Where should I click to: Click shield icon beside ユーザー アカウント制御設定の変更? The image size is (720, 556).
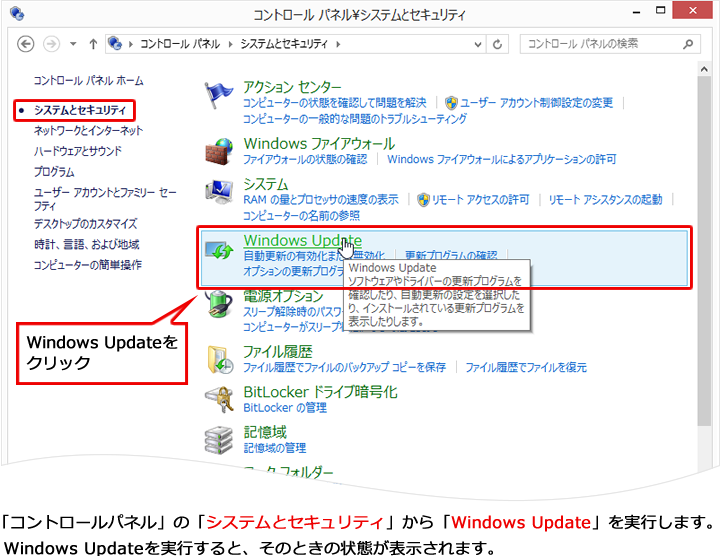451,103
